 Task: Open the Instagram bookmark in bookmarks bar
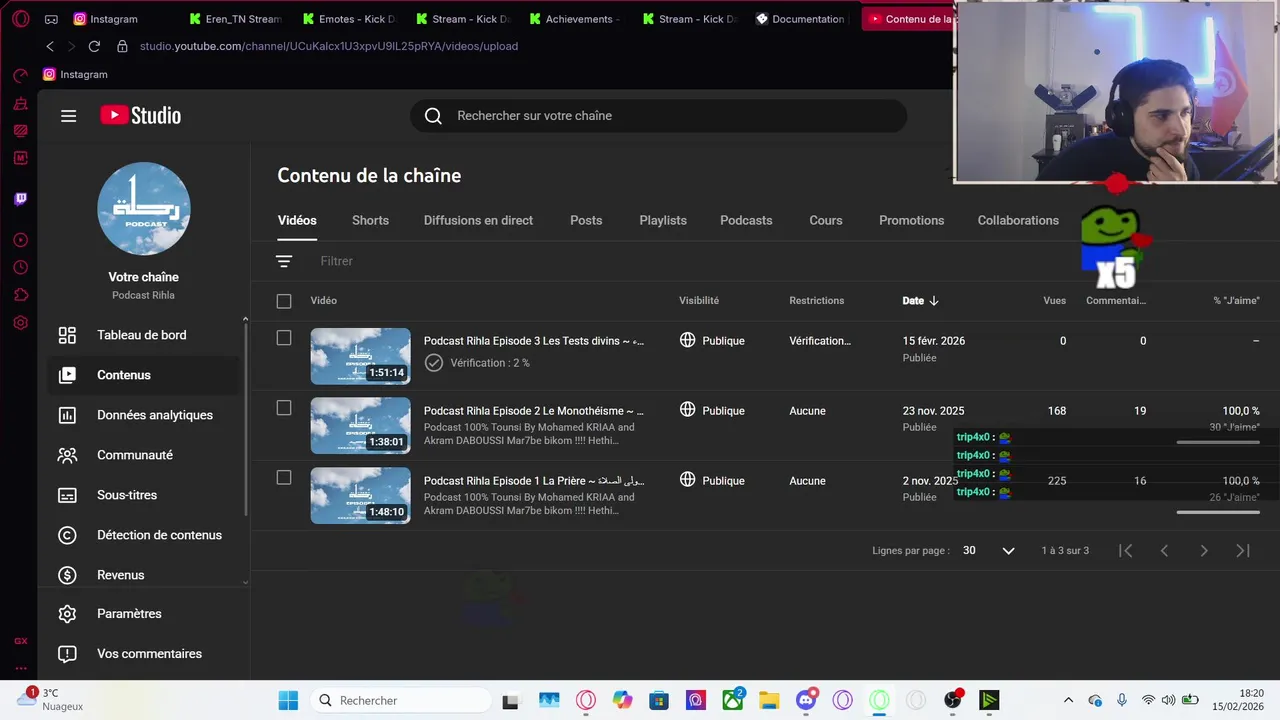pyautogui.click(x=75, y=75)
